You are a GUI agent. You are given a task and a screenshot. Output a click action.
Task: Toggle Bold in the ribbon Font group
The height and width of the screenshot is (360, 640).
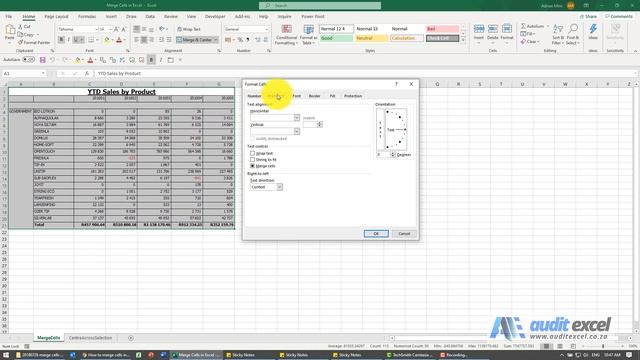(61, 40)
